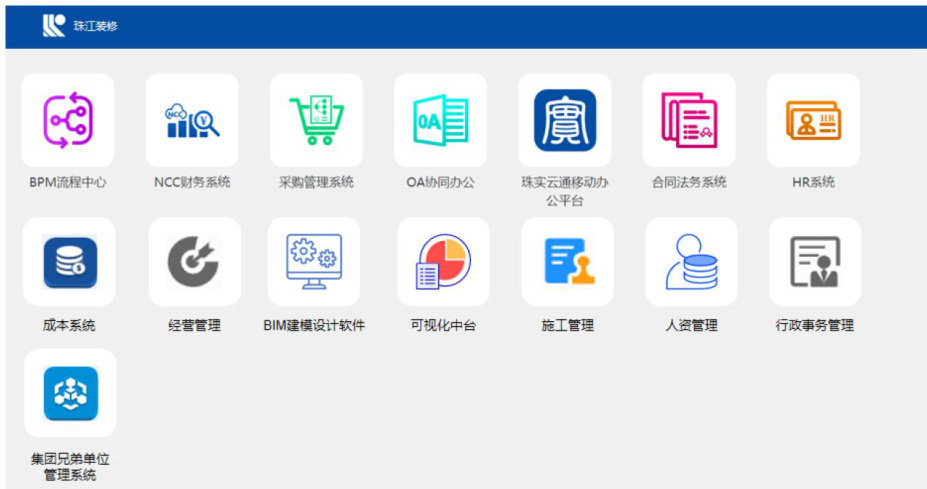Launch the NCC财务系统 icon
Viewport: 927px width, 489px height.
(192, 120)
